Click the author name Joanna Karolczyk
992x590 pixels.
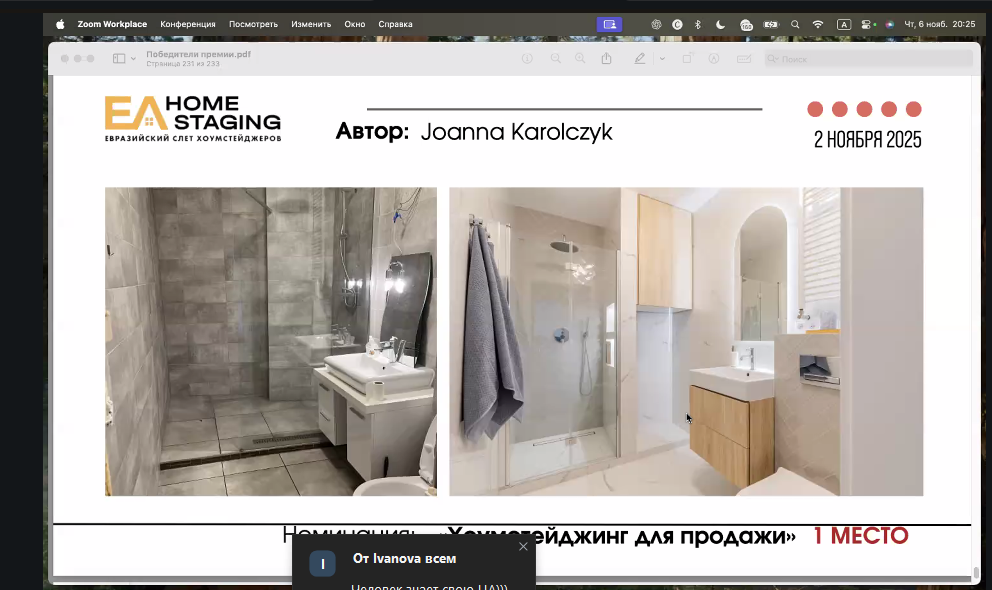tap(516, 132)
